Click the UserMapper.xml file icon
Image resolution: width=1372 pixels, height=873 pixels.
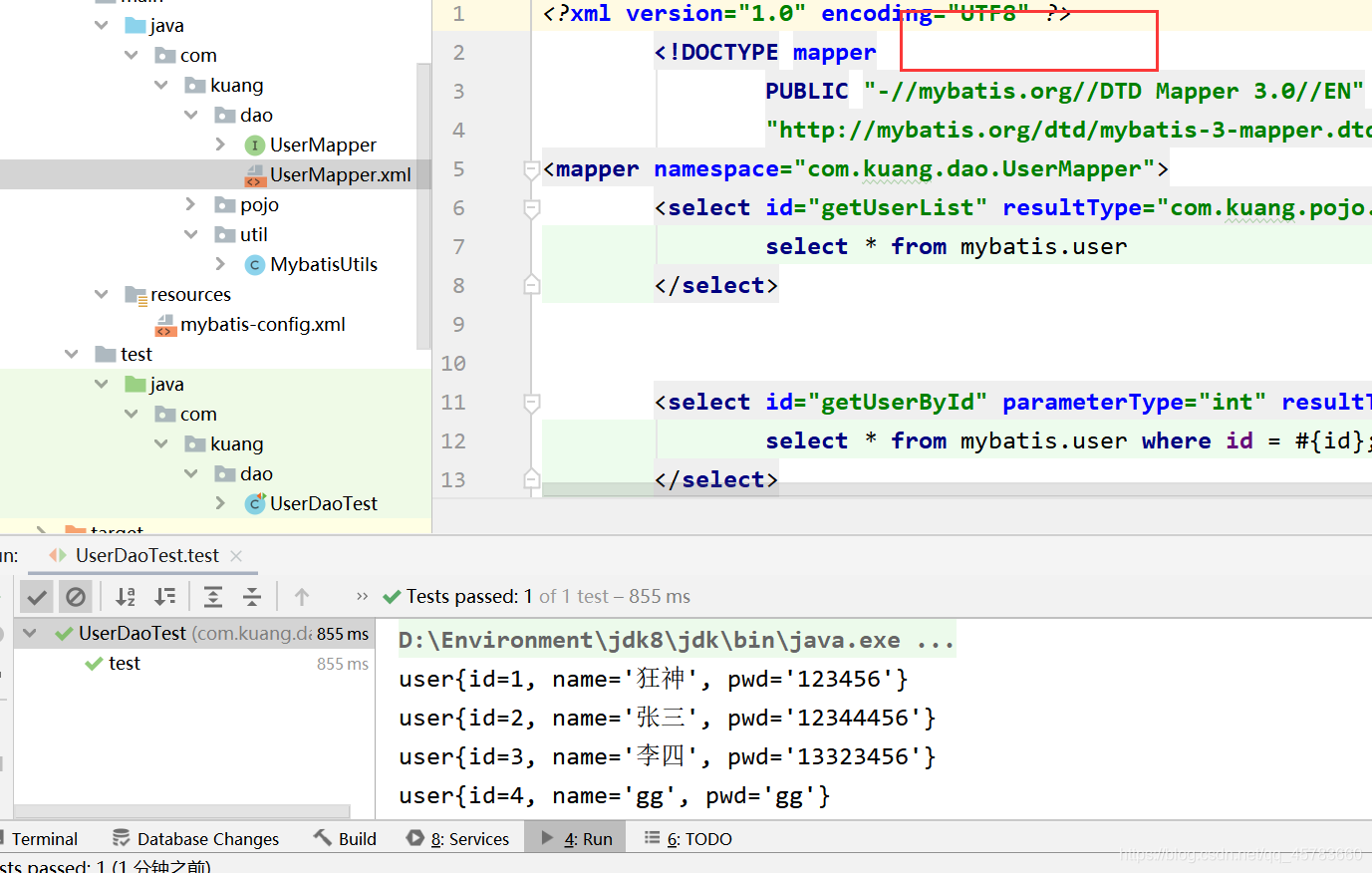coord(254,175)
